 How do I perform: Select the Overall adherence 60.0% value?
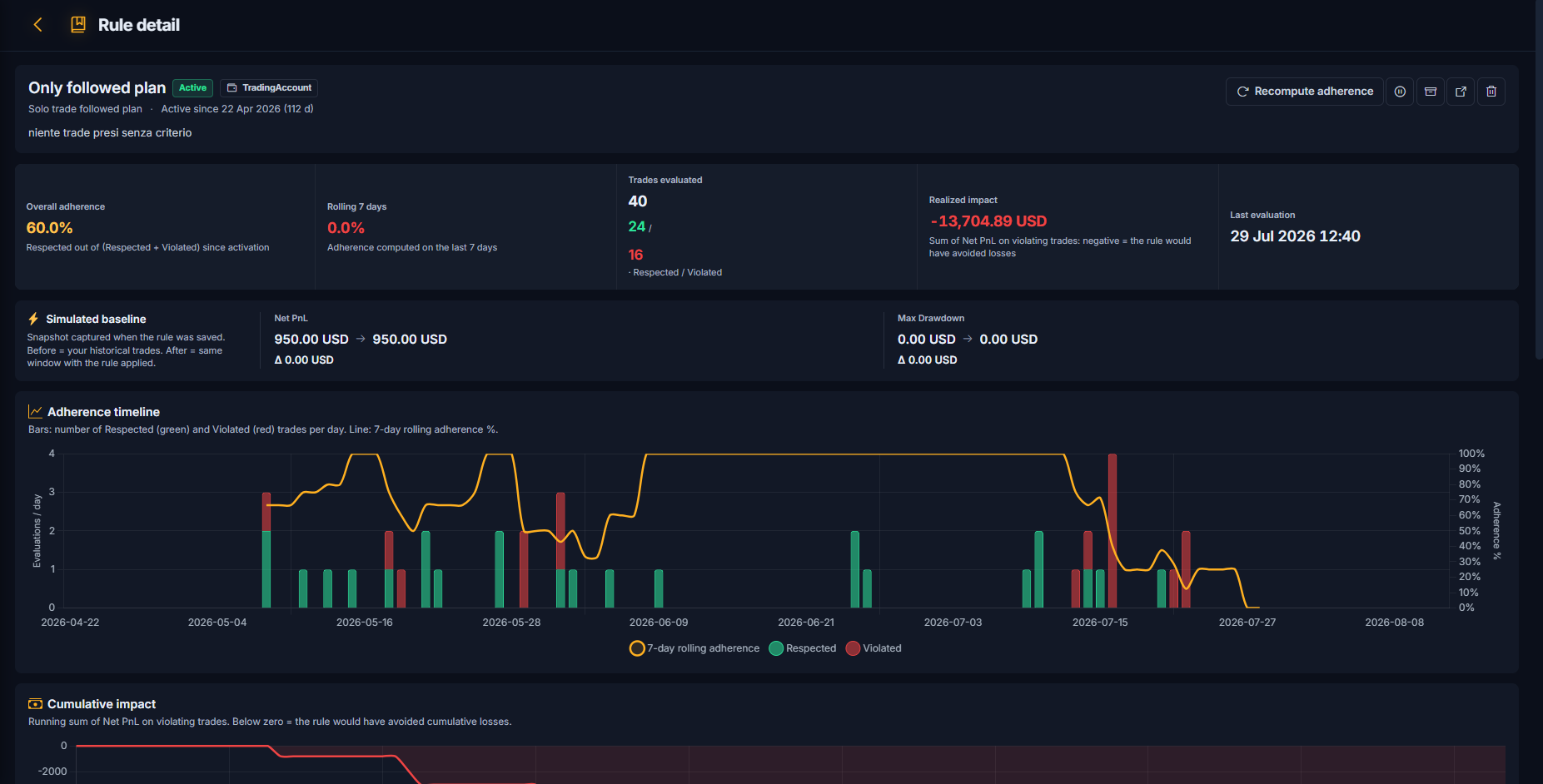(x=49, y=228)
